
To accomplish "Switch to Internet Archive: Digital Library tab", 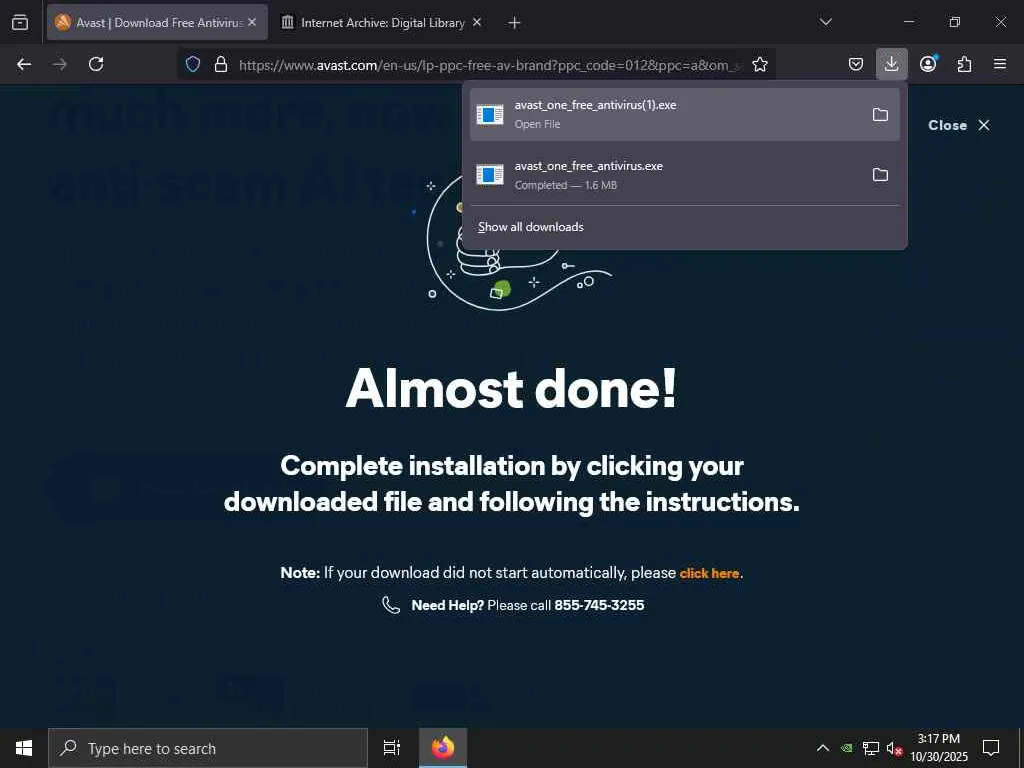I will (x=382, y=22).
